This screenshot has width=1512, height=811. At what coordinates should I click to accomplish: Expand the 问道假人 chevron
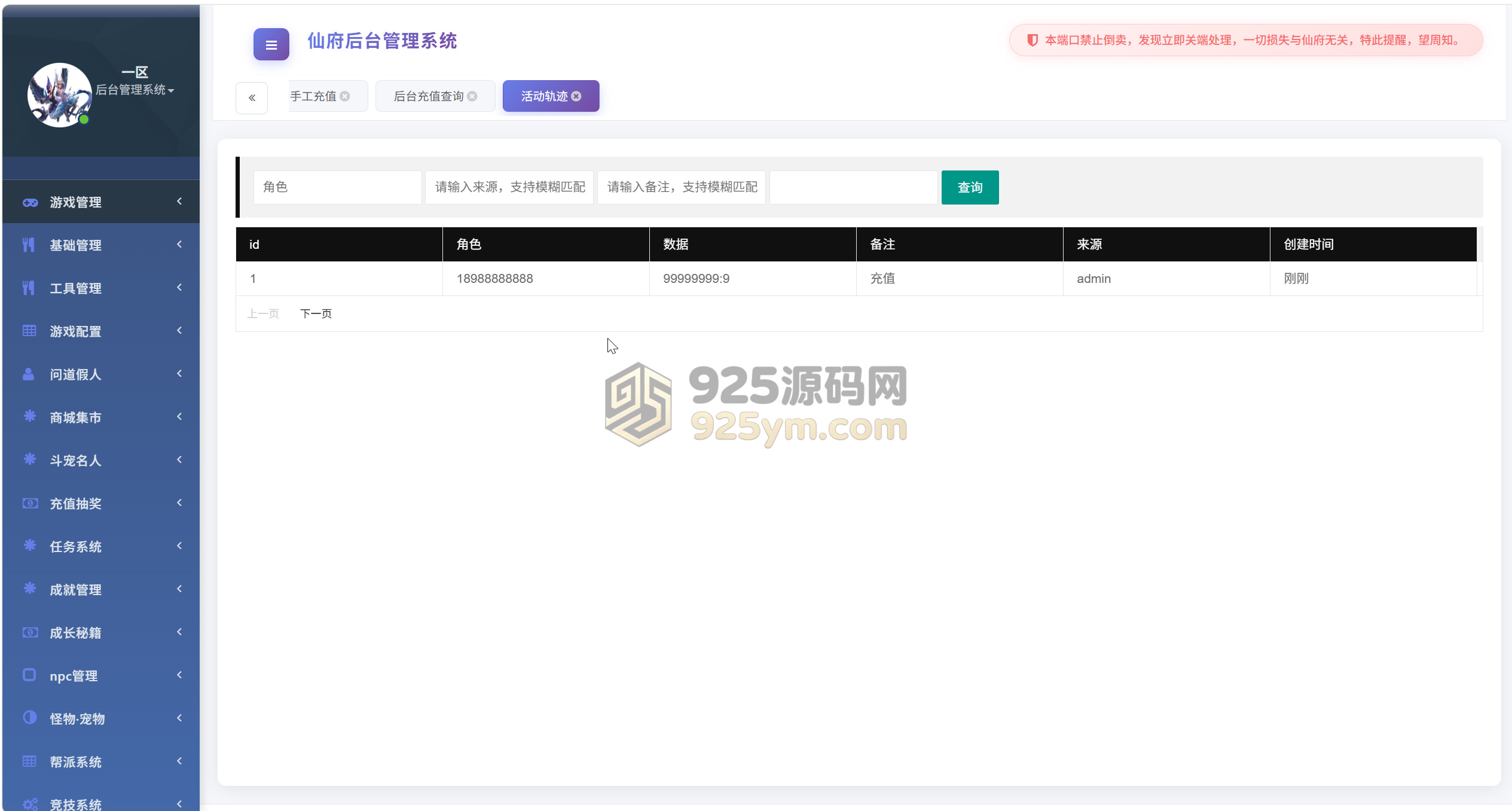179,374
